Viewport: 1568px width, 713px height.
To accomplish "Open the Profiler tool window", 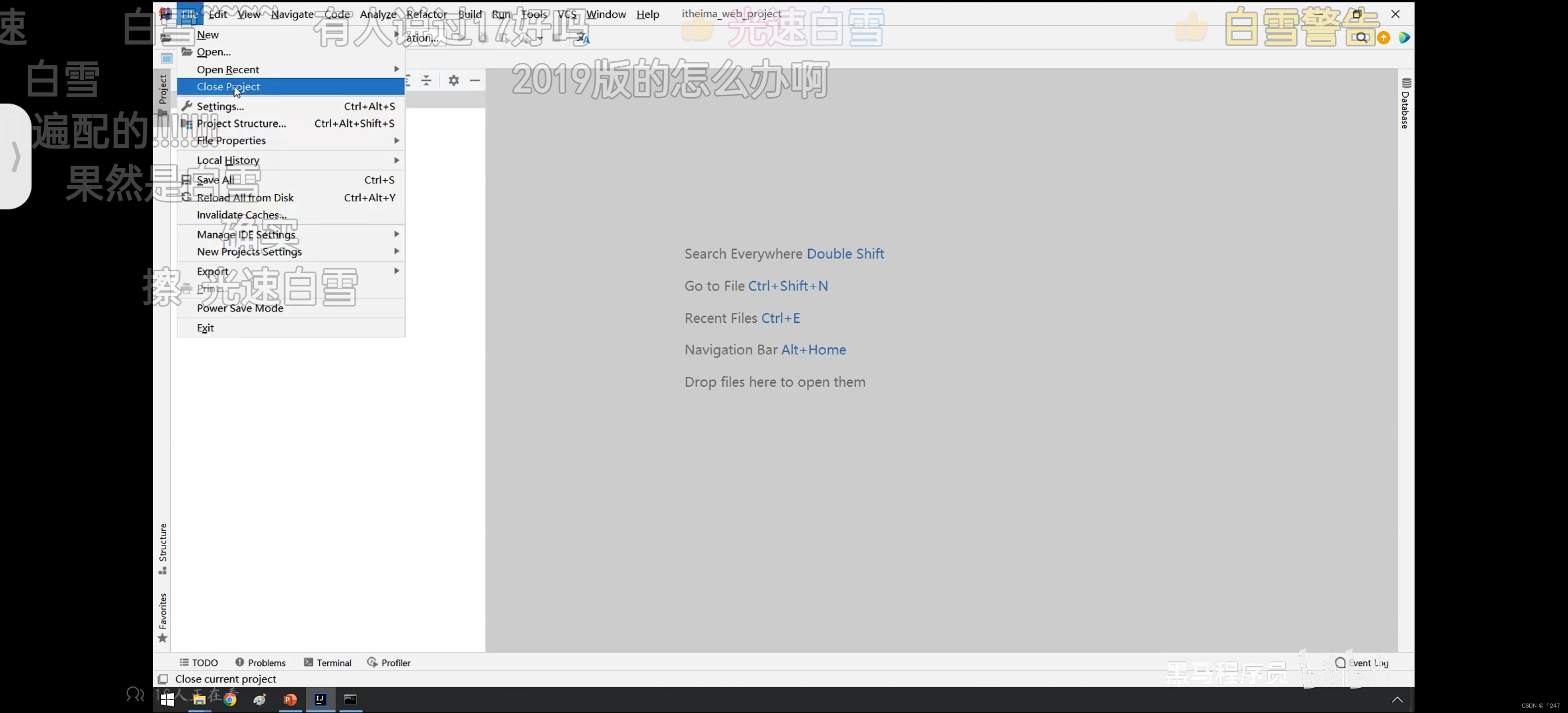I will [389, 662].
